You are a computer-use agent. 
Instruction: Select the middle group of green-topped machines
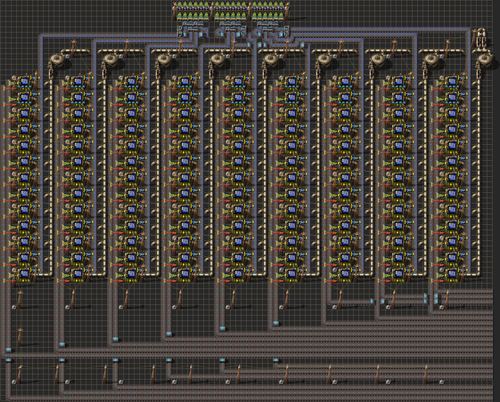point(231,11)
